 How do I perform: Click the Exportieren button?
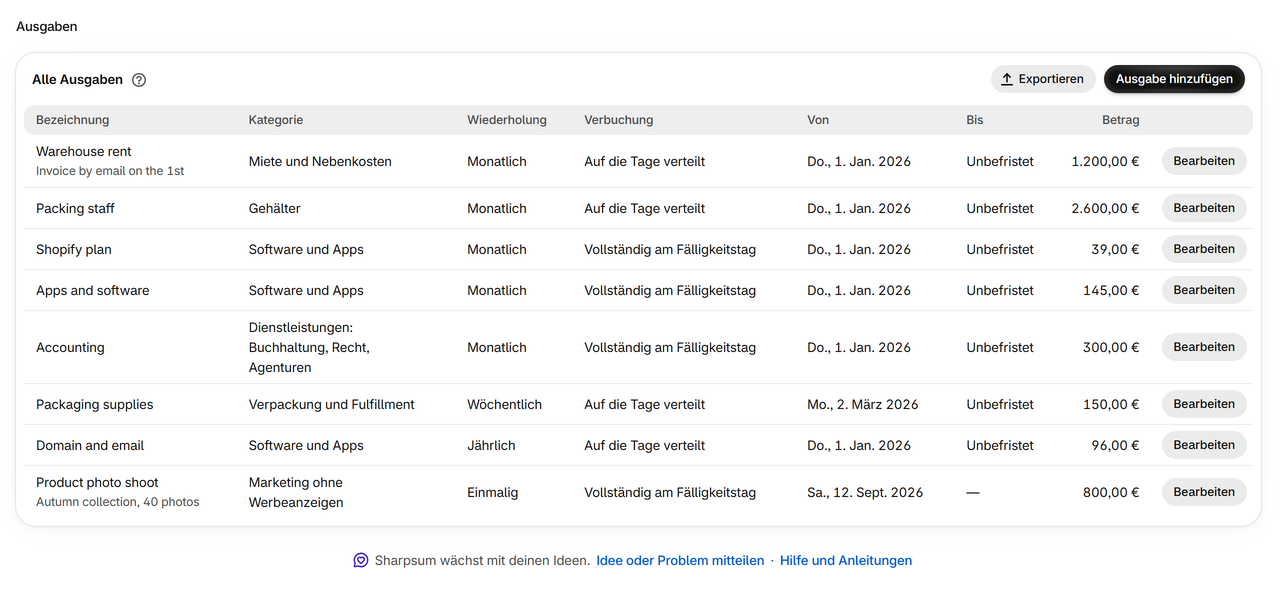click(1043, 79)
